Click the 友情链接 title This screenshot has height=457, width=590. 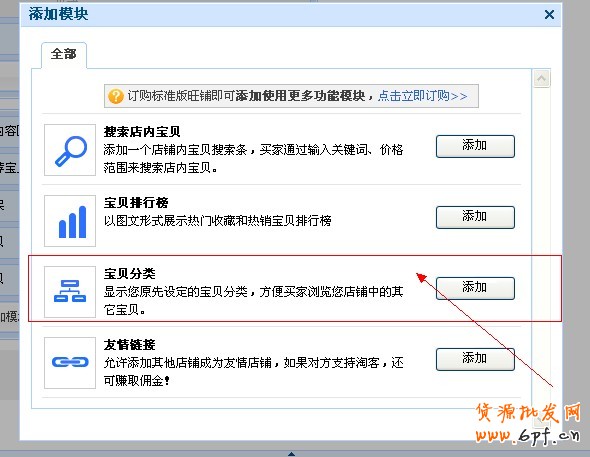point(129,345)
